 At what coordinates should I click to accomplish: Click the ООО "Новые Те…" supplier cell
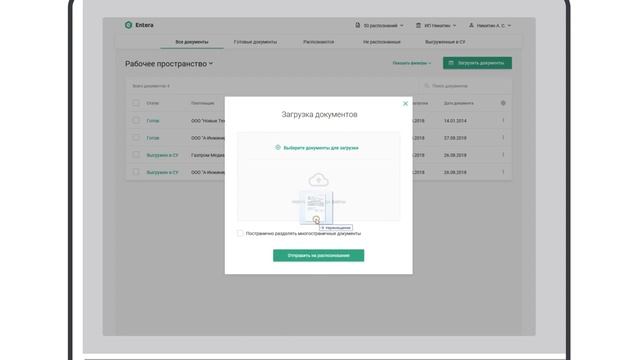[x=208, y=121]
